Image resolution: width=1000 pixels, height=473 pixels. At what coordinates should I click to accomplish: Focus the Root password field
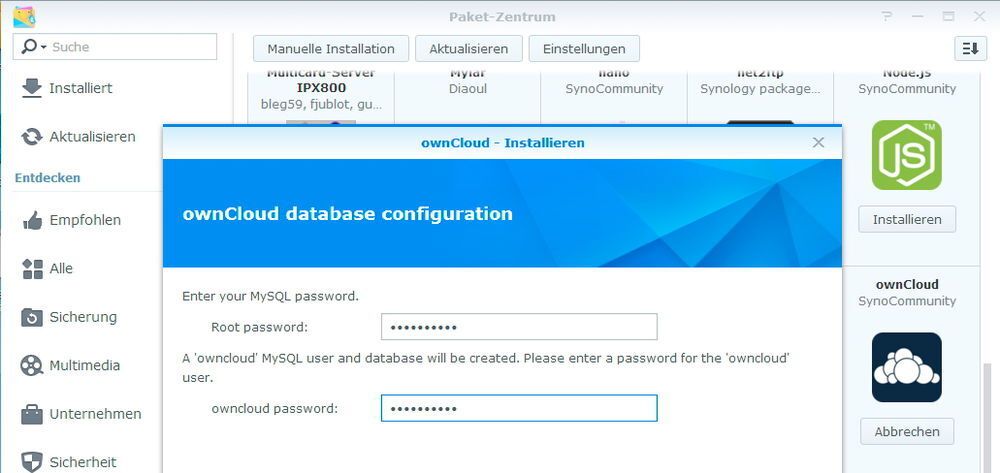(x=518, y=327)
